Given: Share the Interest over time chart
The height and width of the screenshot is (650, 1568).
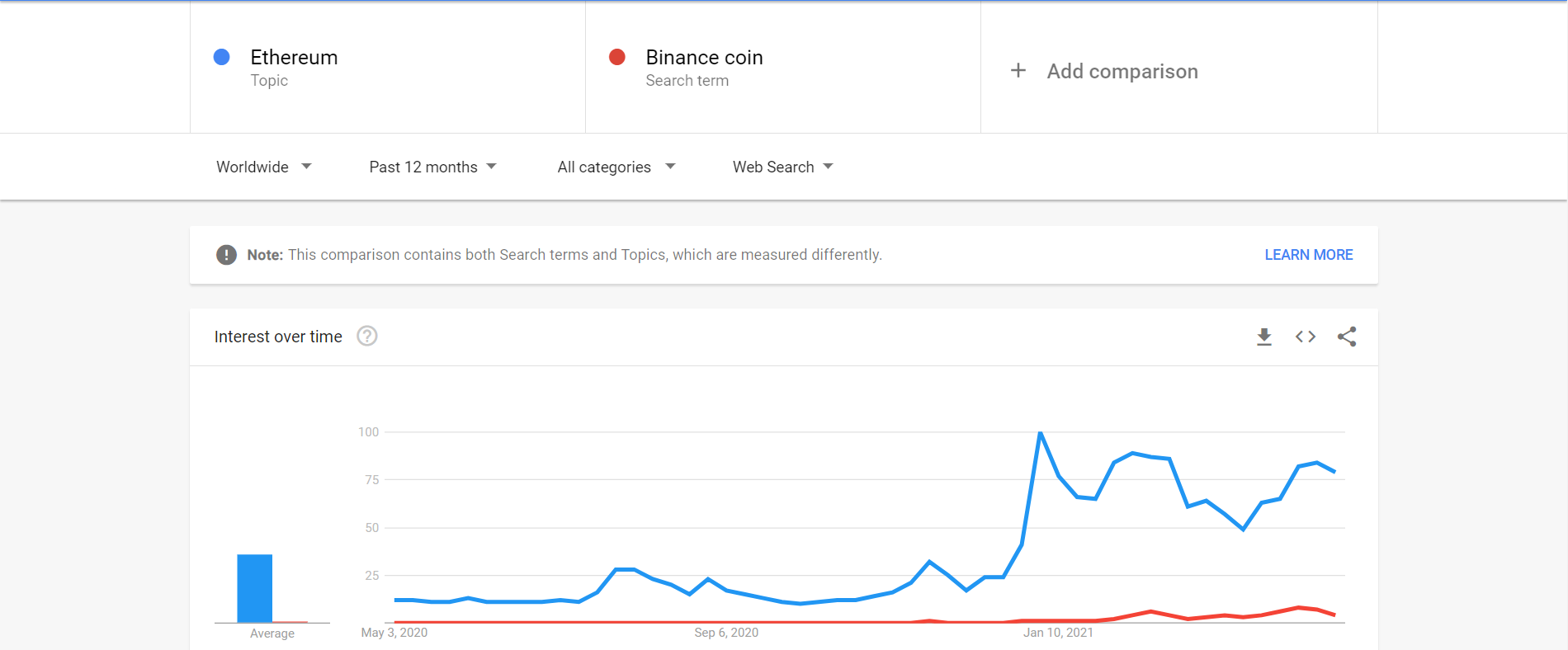Looking at the screenshot, I should pos(1347,337).
